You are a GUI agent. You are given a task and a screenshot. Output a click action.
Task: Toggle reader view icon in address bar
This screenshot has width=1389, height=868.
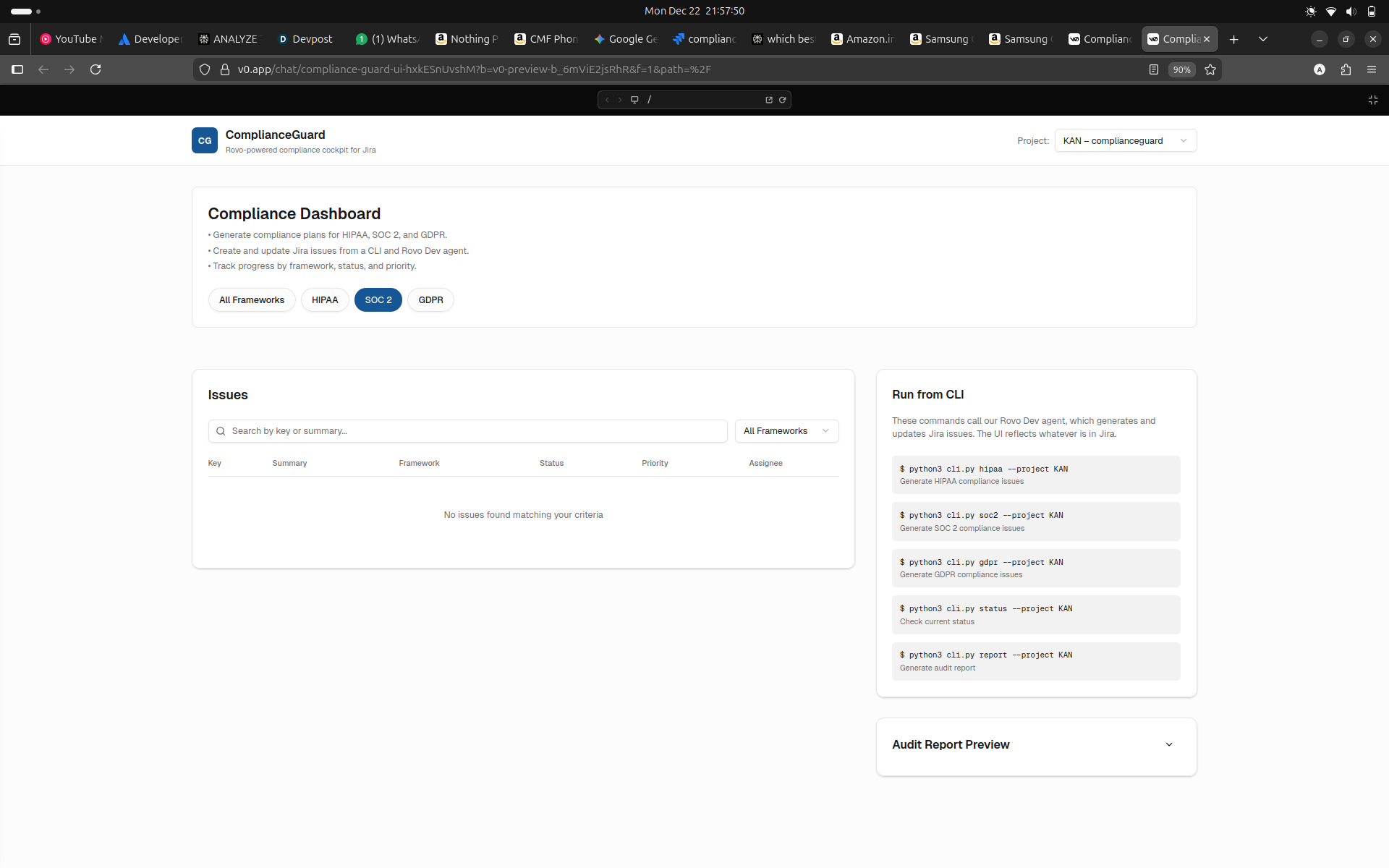[x=1154, y=69]
